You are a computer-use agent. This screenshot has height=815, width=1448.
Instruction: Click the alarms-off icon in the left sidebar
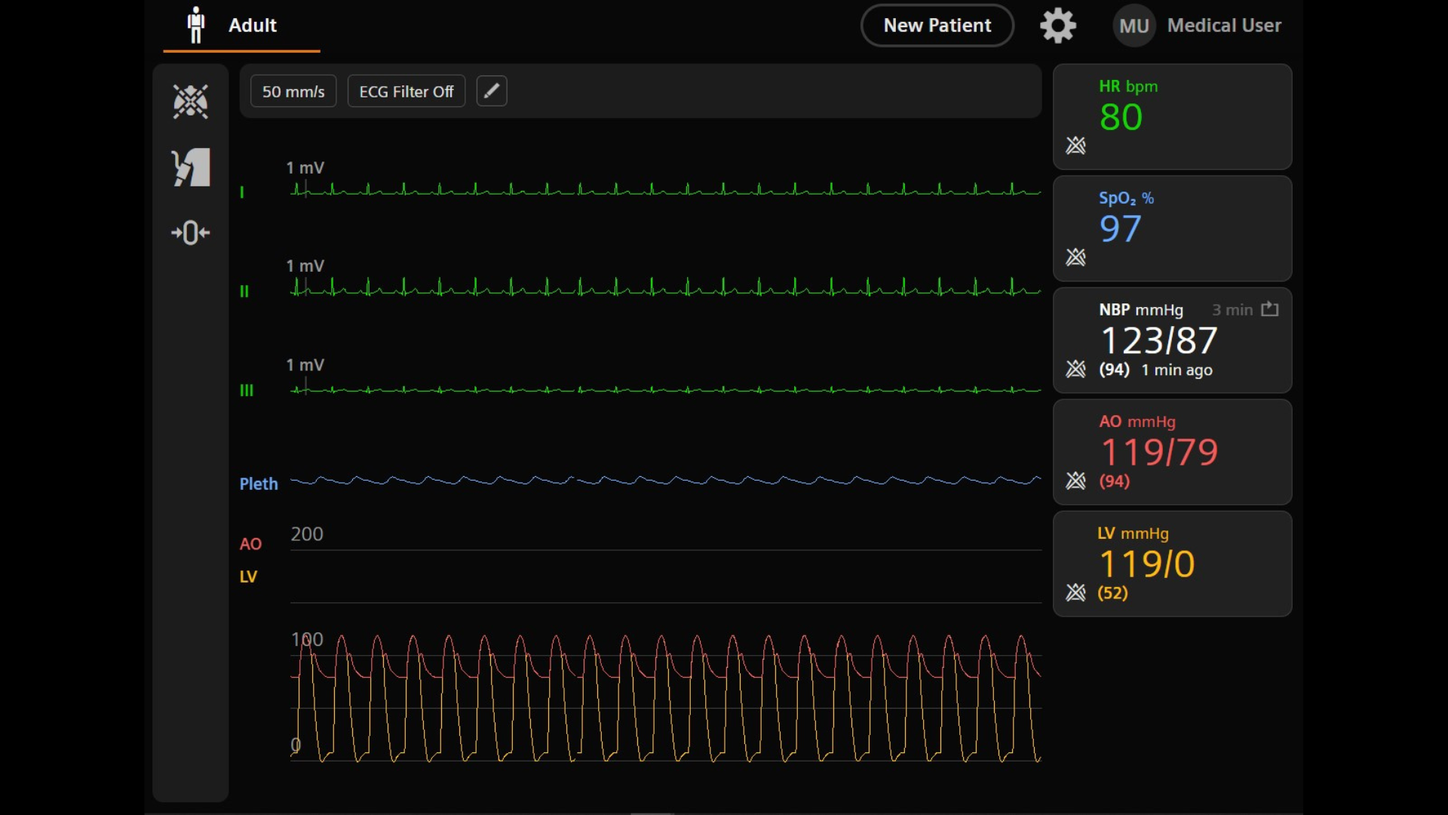(x=190, y=101)
